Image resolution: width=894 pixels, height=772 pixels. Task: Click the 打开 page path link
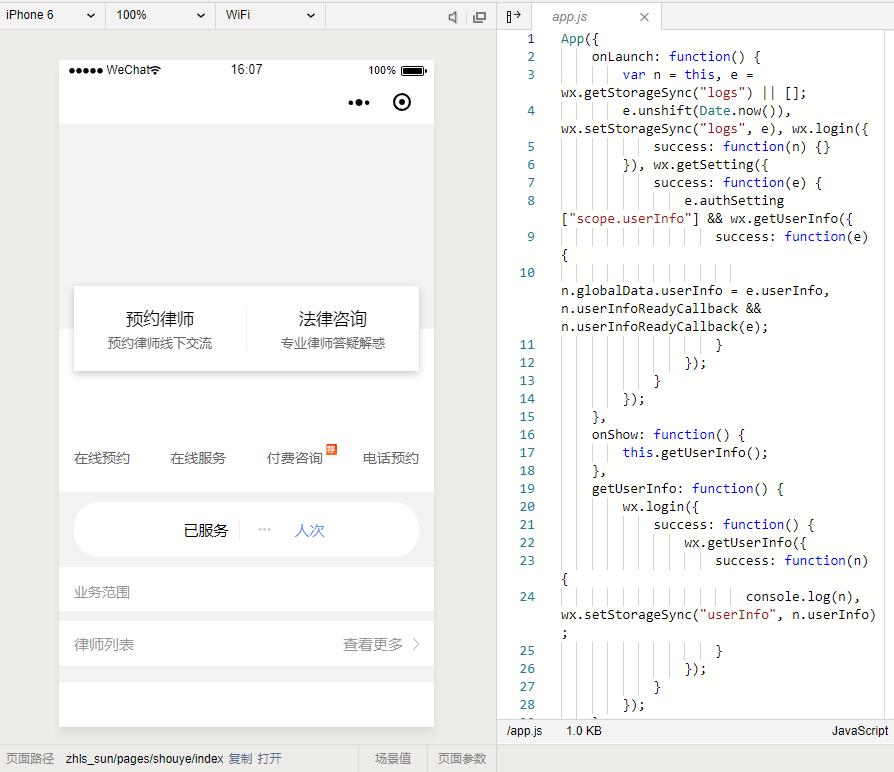click(x=269, y=759)
